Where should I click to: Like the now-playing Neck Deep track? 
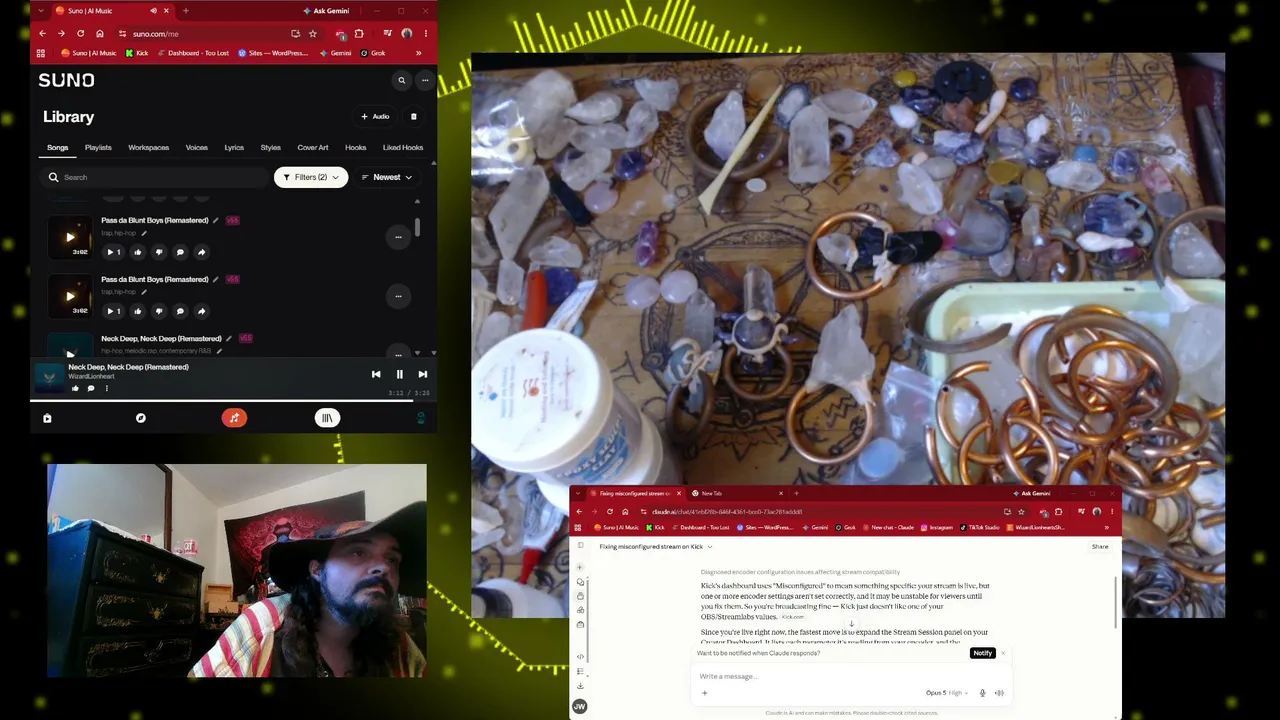75,388
